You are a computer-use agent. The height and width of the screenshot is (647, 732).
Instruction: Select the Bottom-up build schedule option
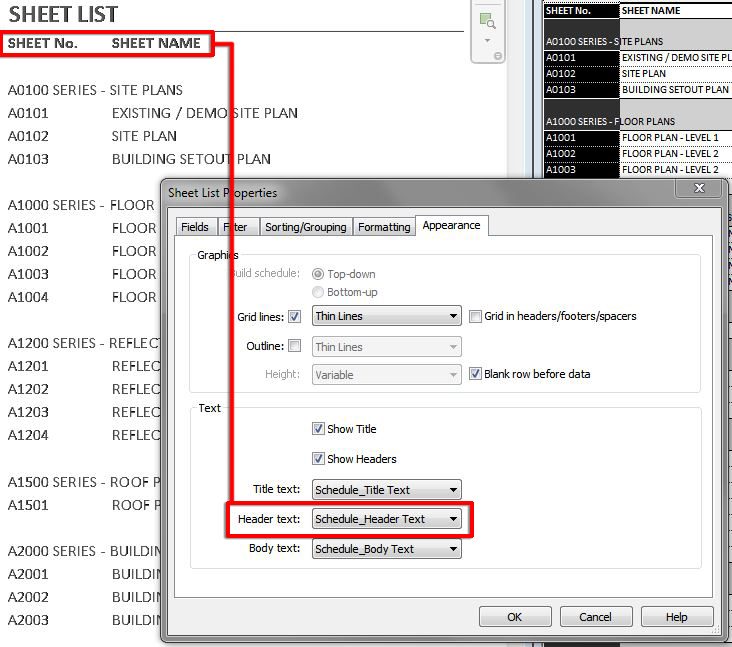317,292
